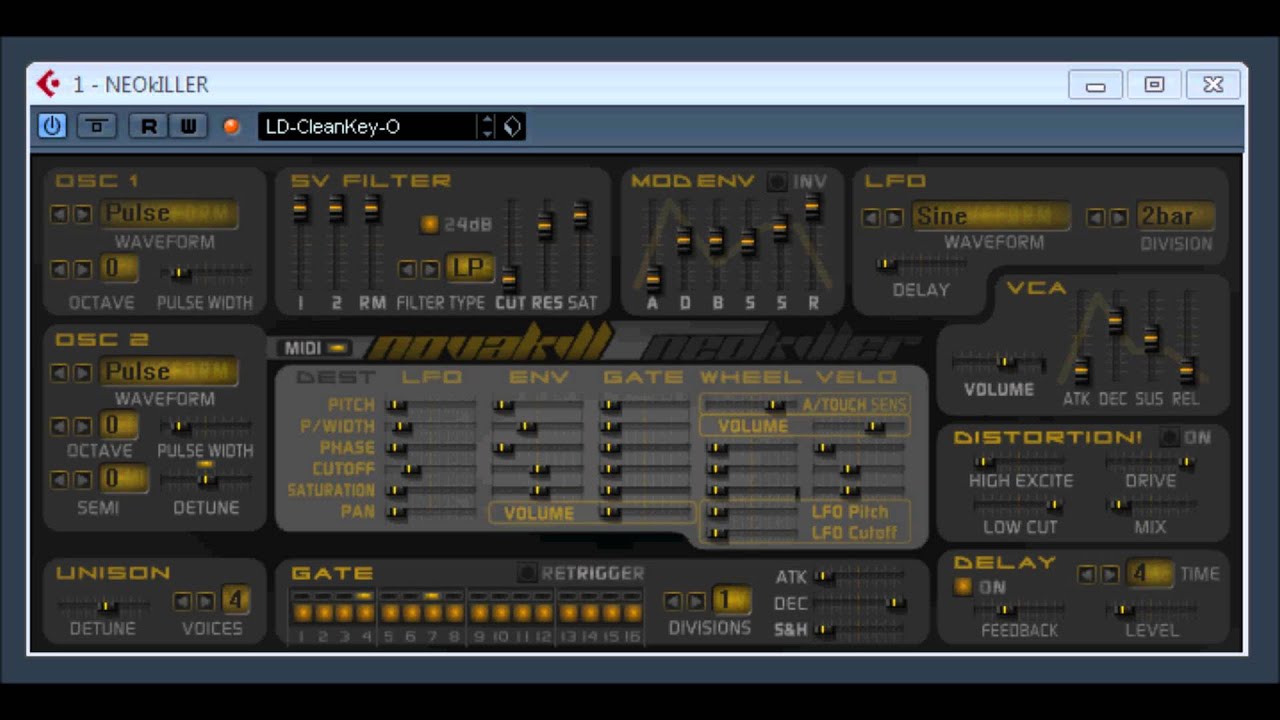The image size is (1280, 720).
Task: Adjust the VCA volume slider
Action: tap(1006, 363)
